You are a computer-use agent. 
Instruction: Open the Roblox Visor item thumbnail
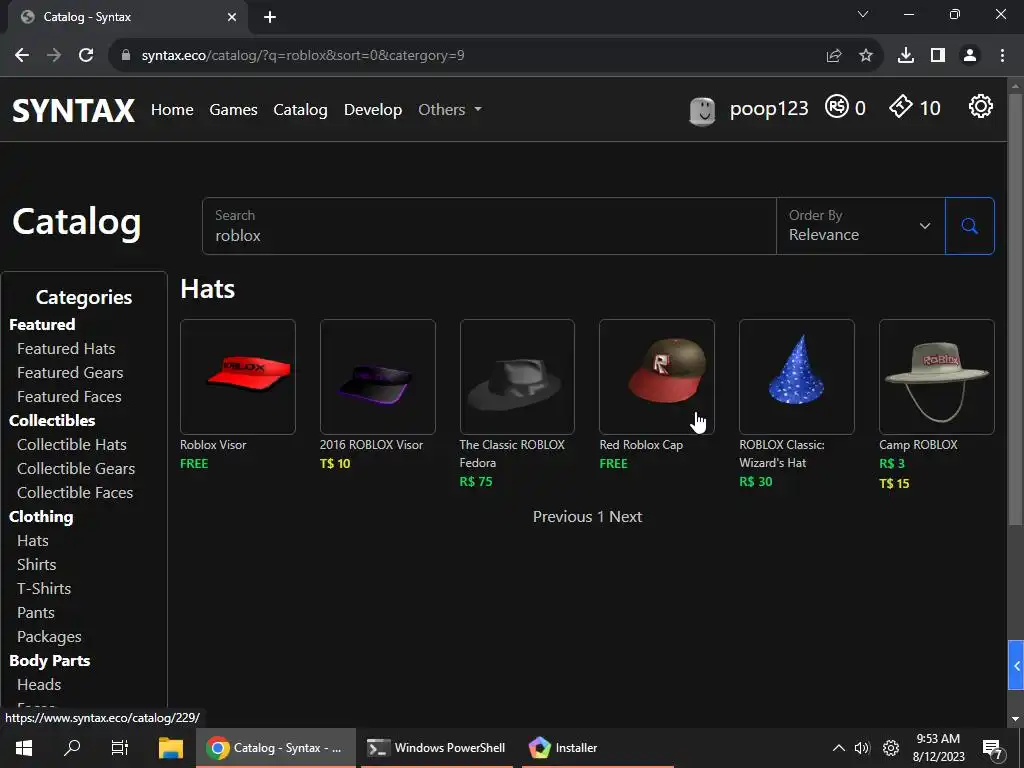click(238, 377)
